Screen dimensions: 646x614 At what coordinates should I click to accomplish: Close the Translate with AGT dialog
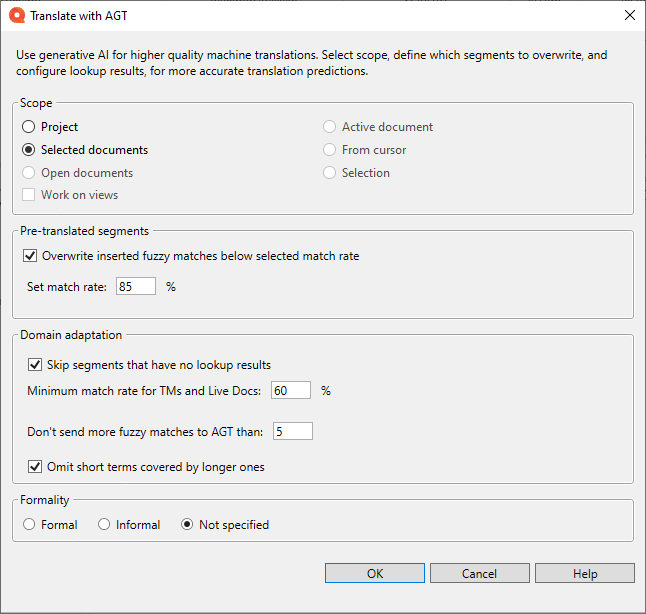pyautogui.click(x=630, y=15)
